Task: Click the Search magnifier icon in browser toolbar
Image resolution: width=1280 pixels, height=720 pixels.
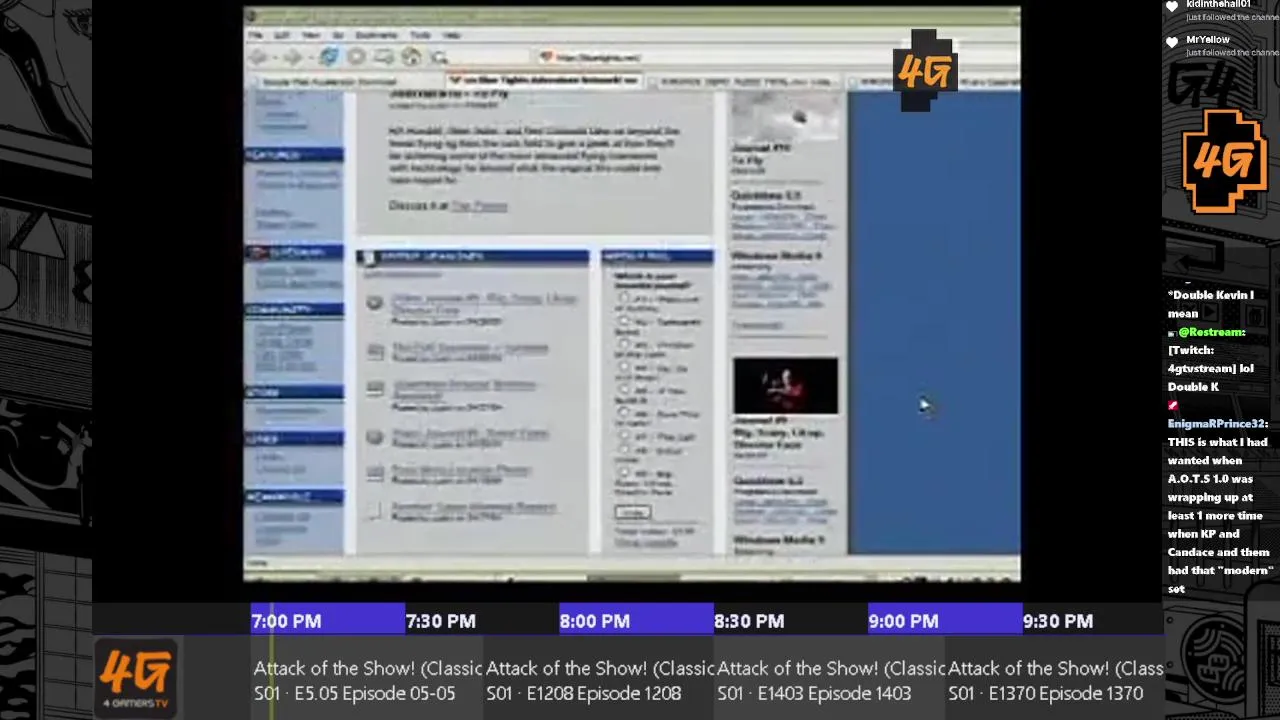Action: point(438,58)
